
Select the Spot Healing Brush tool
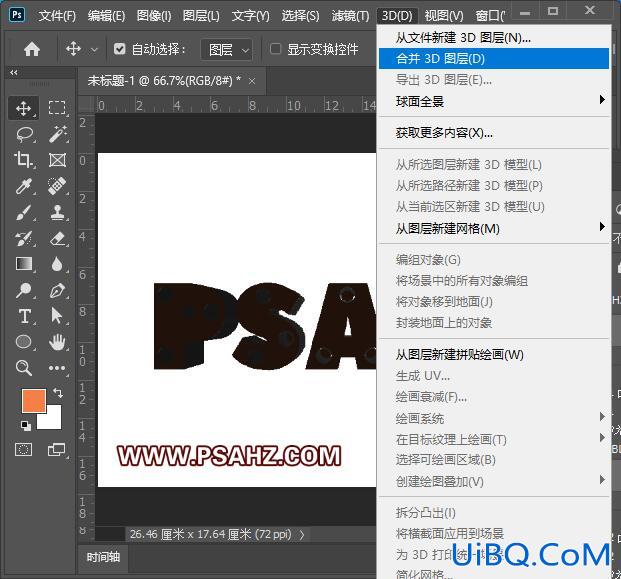tap(57, 186)
